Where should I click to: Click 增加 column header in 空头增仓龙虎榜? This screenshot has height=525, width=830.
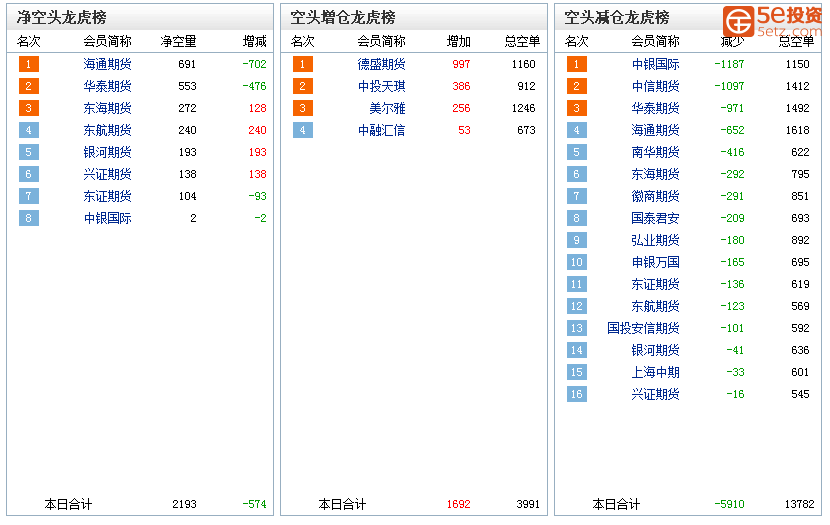pos(458,41)
